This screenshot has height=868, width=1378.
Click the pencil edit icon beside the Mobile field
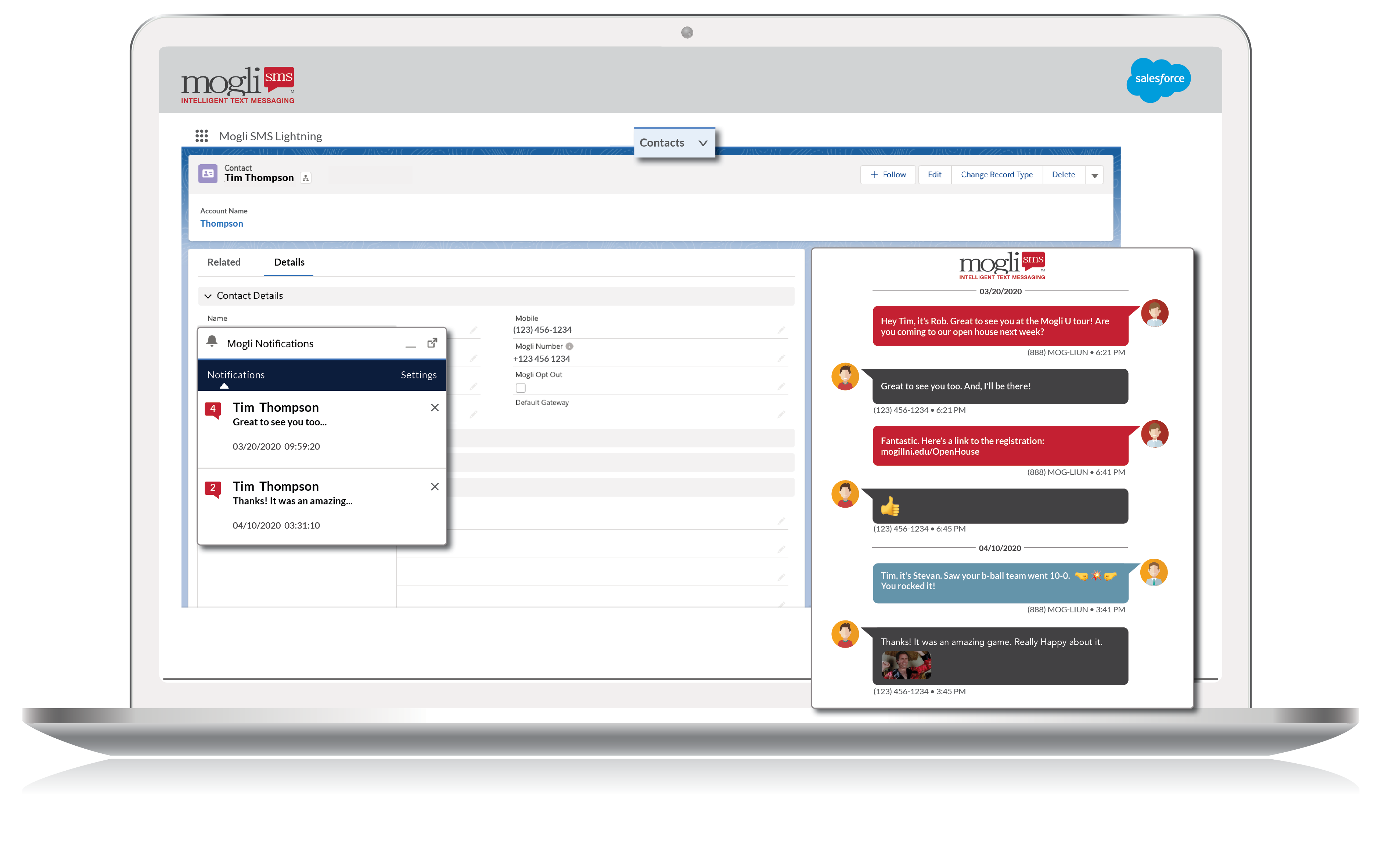click(782, 330)
